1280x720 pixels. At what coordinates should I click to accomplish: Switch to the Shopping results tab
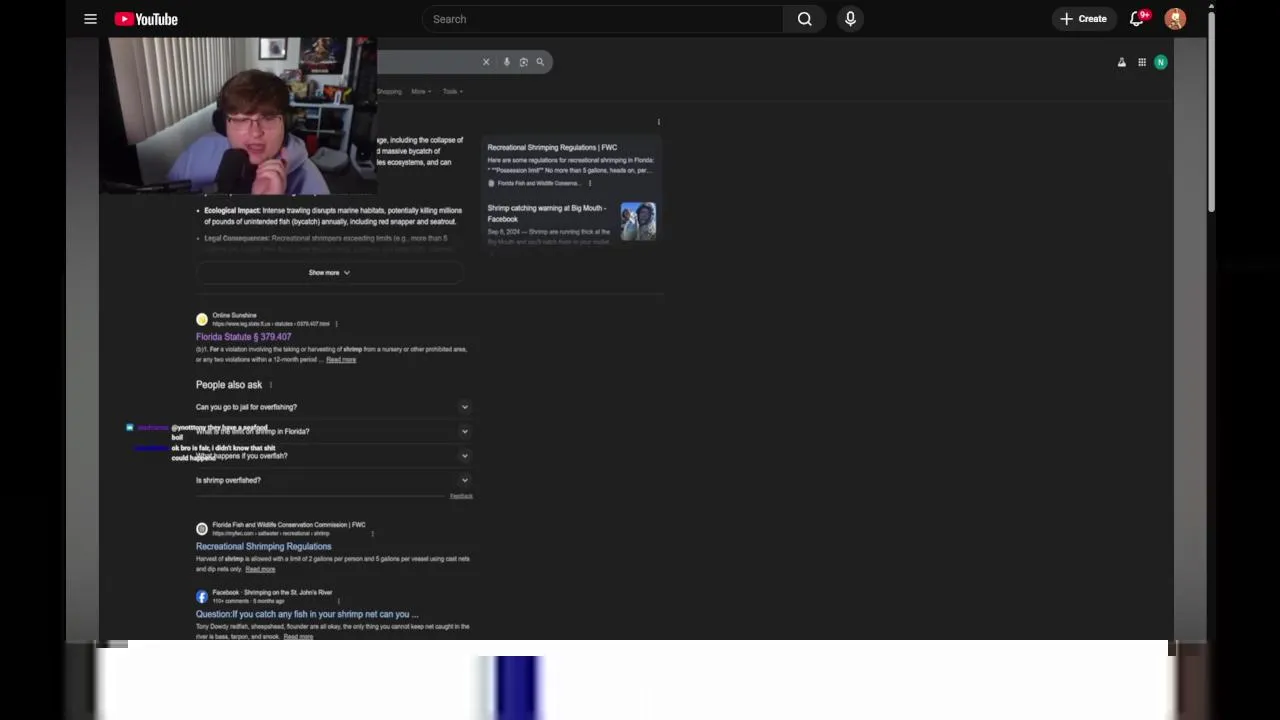[x=389, y=91]
